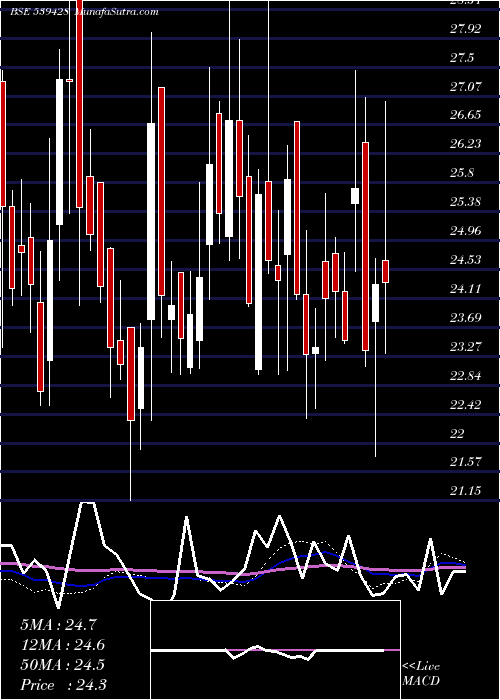500x700 pixels.
Task: Click the Price : 24.3 reading
Action: click(63, 685)
